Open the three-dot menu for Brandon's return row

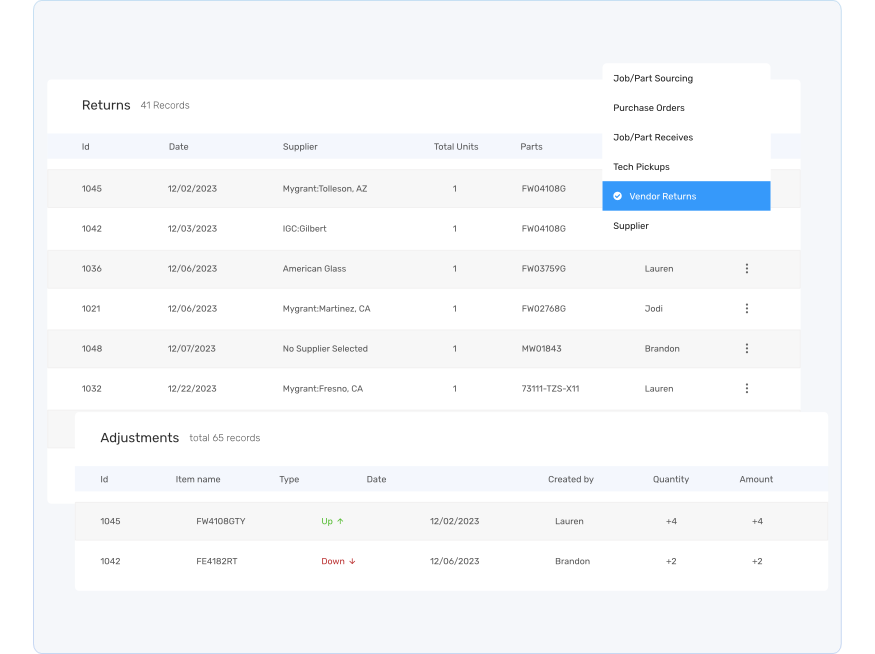[x=746, y=349]
